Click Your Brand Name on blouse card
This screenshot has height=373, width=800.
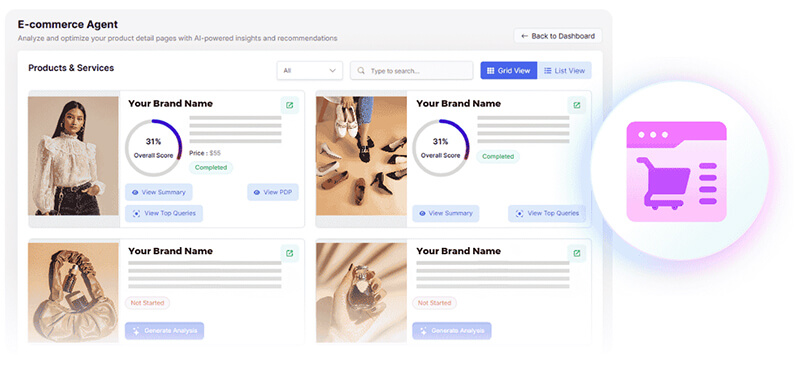tap(170, 104)
